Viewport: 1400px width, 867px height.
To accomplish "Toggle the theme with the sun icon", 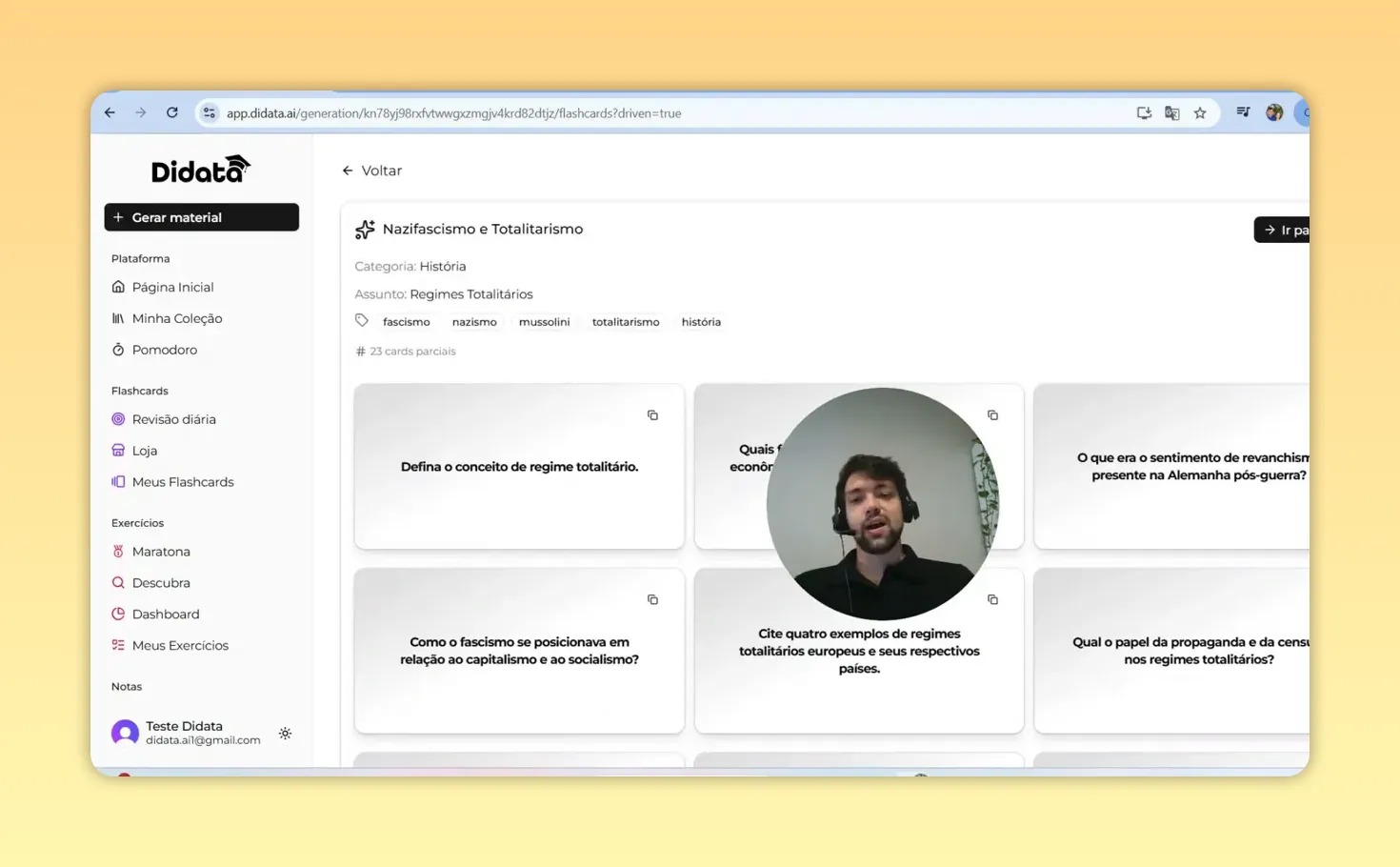I will coord(285,733).
